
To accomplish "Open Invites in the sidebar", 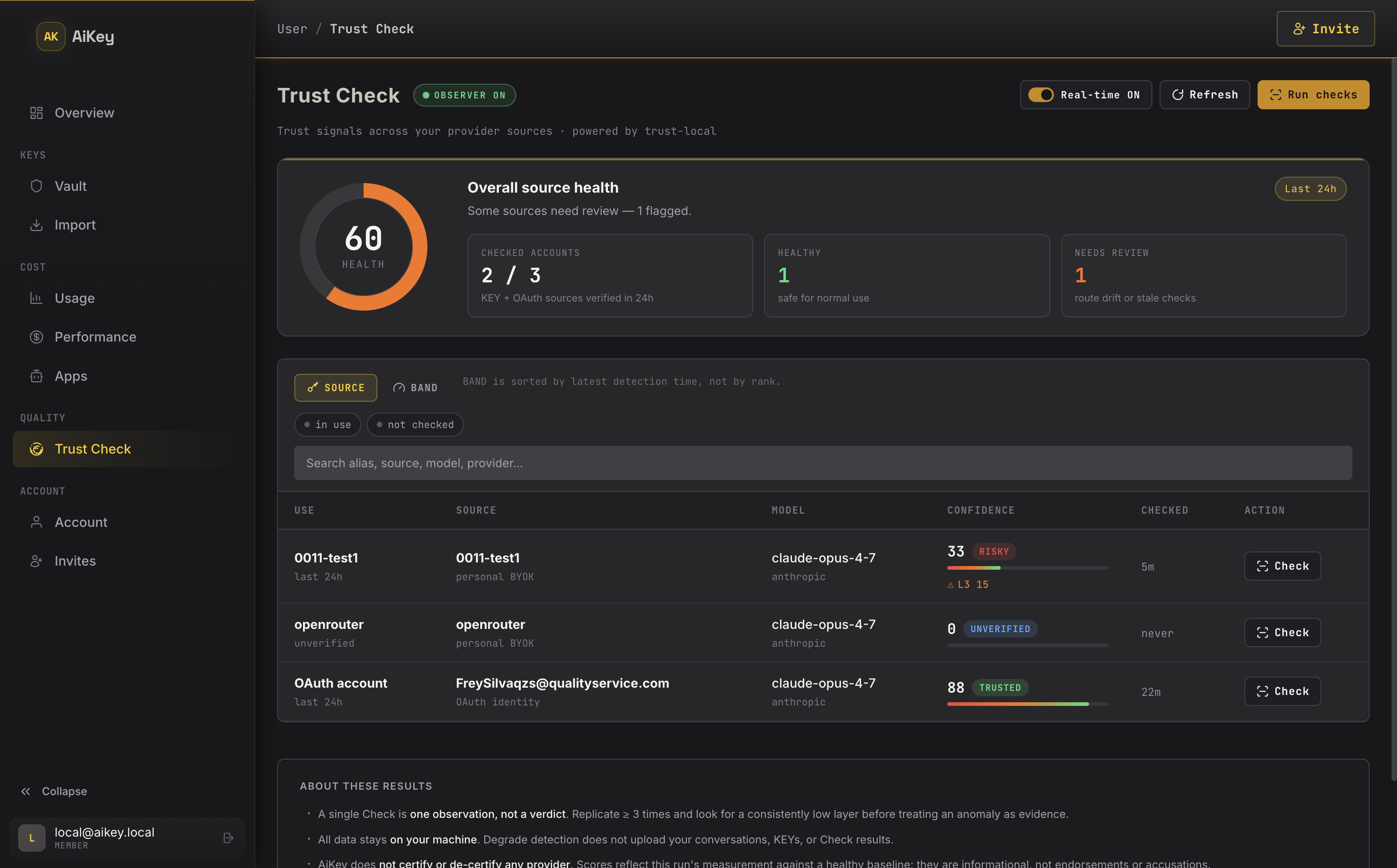I will coord(127,561).
